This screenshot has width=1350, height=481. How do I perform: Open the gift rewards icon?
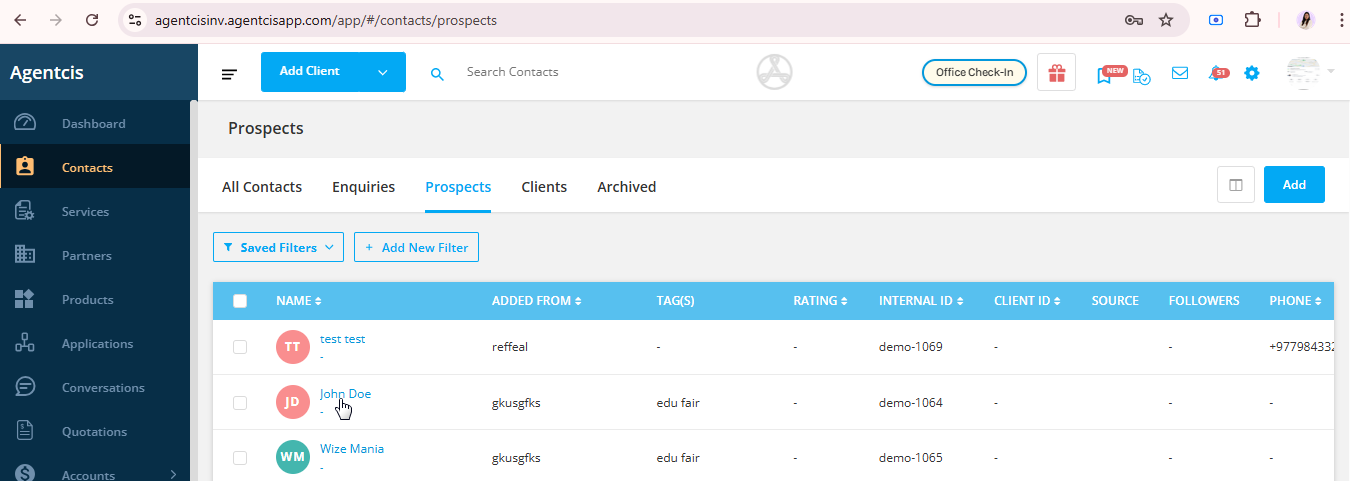[1056, 73]
